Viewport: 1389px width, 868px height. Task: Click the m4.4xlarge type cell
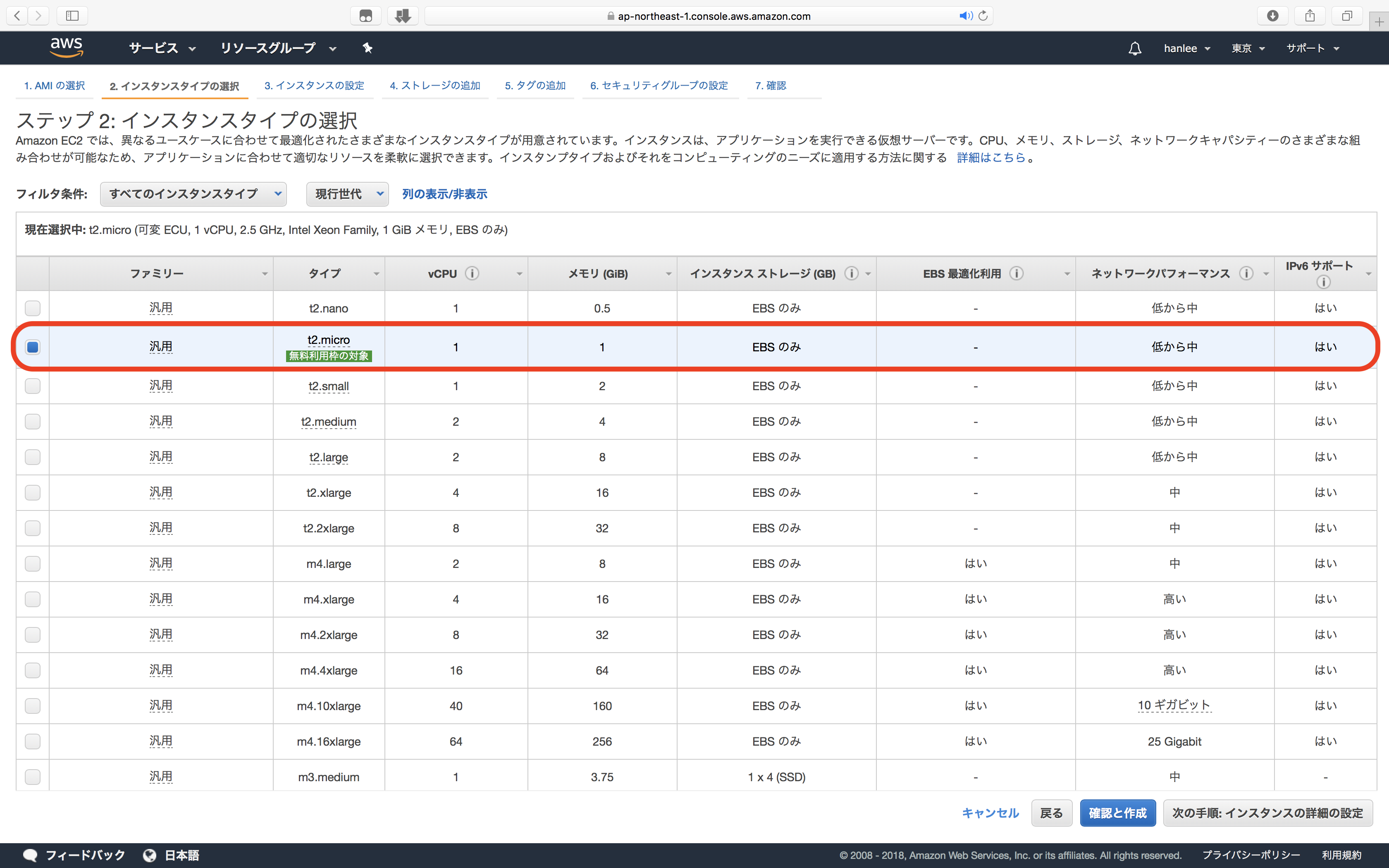click(329, 670)
